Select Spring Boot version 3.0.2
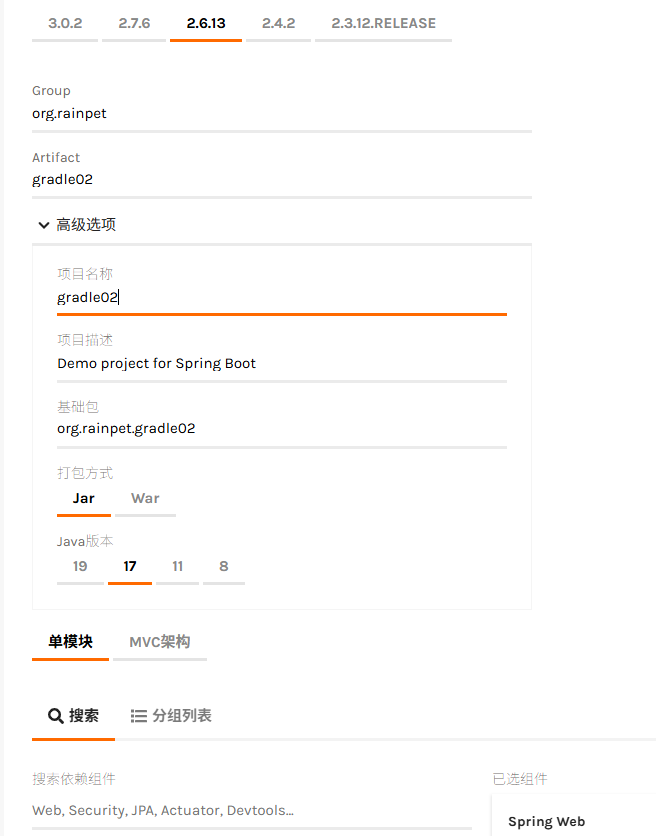Screen dimensions: 656x836 [65, 21]
